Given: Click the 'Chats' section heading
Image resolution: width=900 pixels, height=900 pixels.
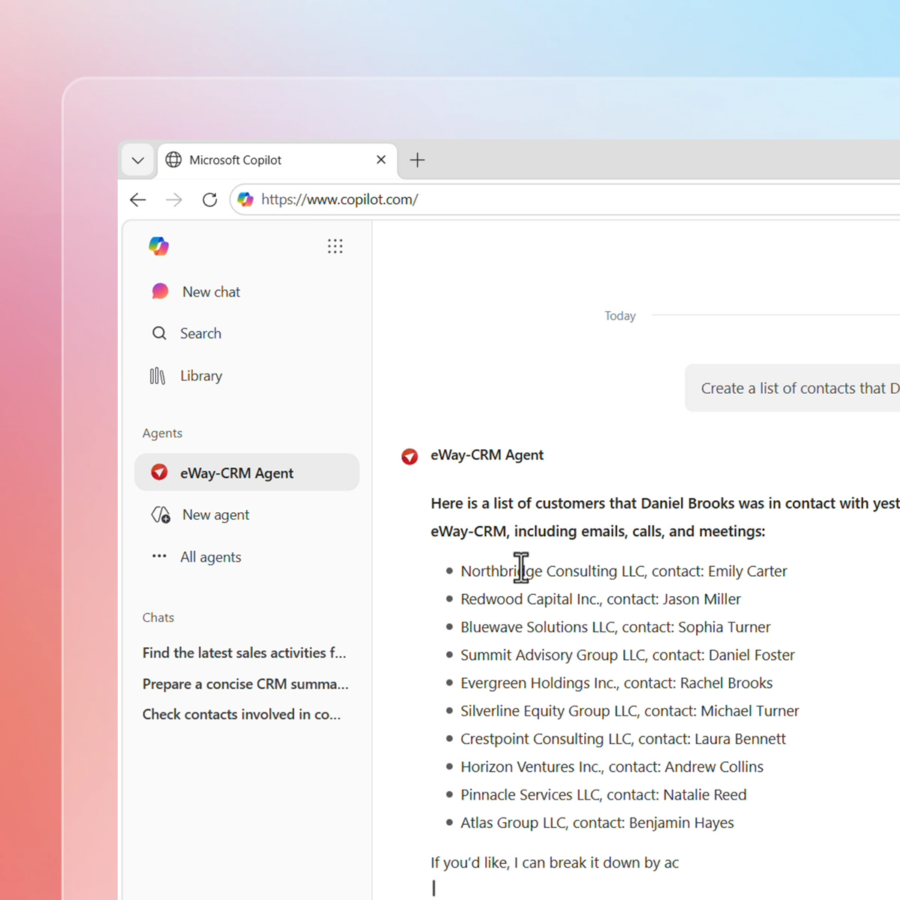Looking at the screenshot, I should [158, 618].
